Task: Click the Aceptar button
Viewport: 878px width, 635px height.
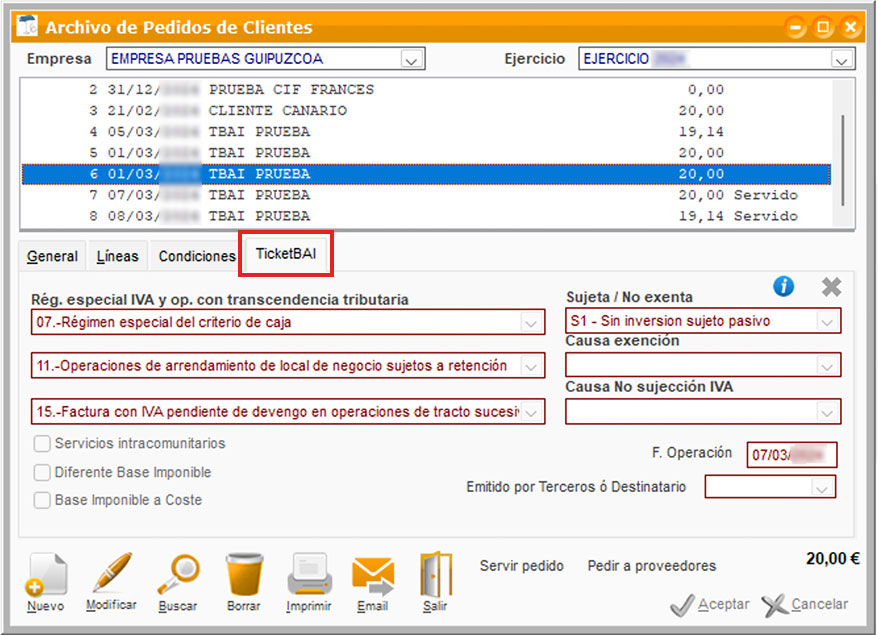Action: pyautogui.click(x=710, y=605)
